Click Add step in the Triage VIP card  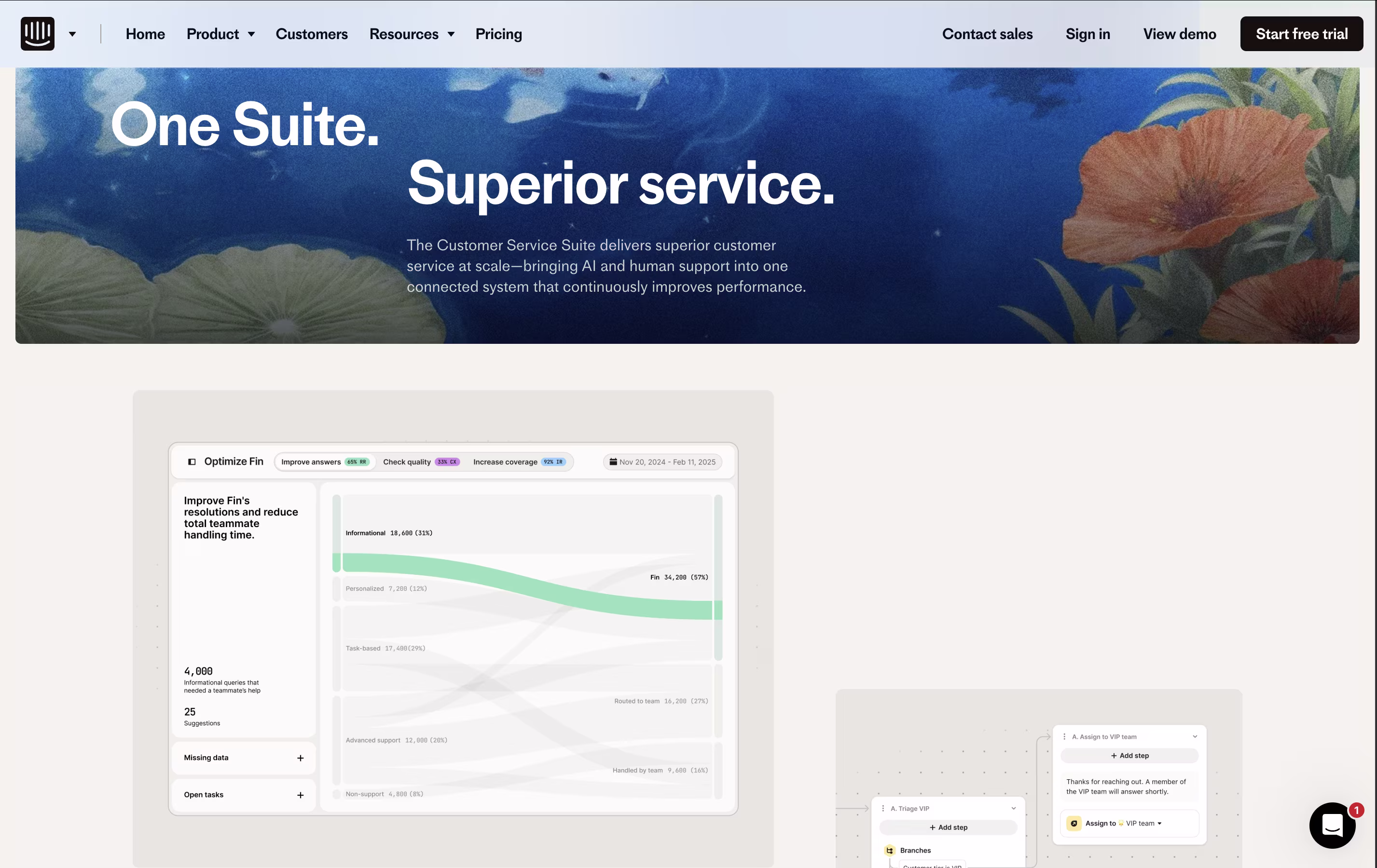[948, 827]
